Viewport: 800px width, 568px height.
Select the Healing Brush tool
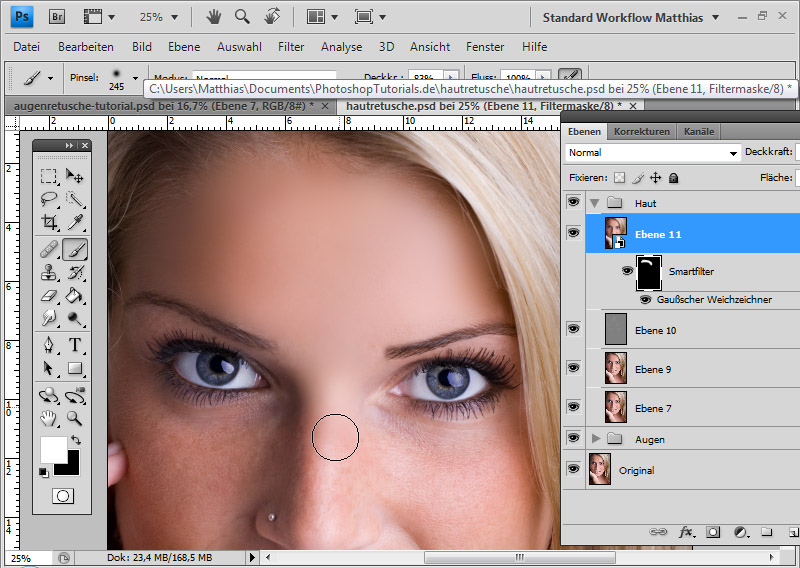(48, 249)
